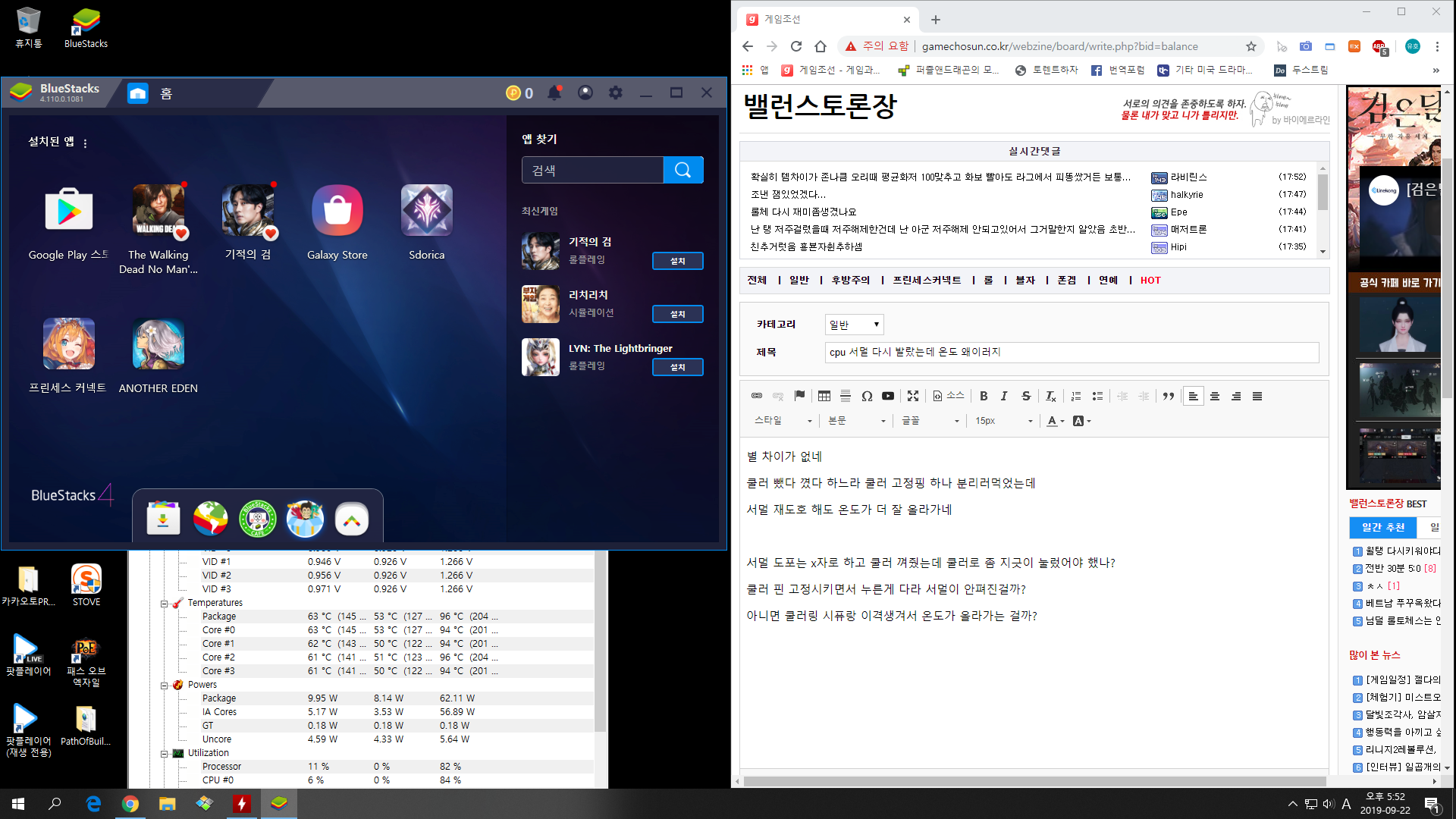Open the 카테고리 dropdown showing 일반

tap(854, 325)
